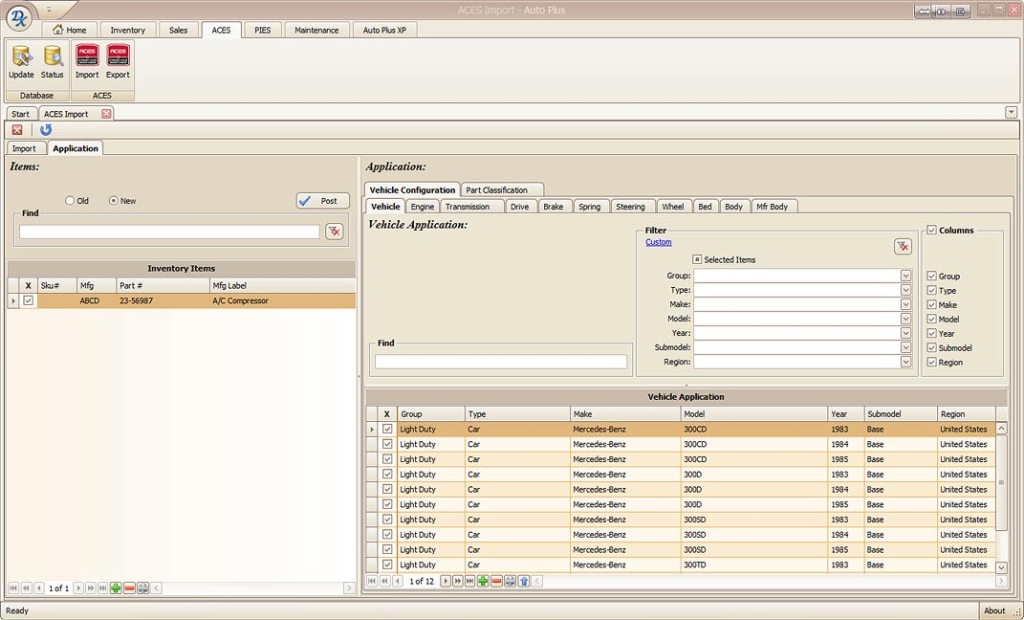The height and width of the screenshot is (620, 1024).
Task: Switch to the Inventory ribbon tab
Action: pos(128,30)
